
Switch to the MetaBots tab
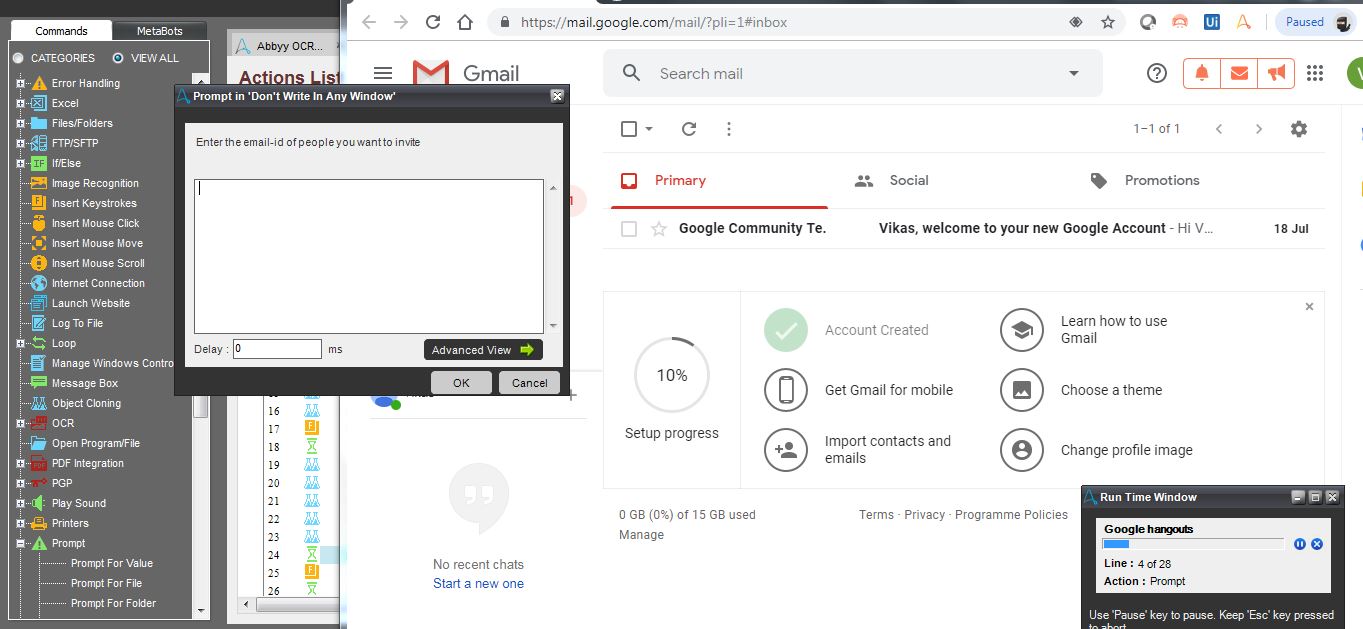point(160,31)
